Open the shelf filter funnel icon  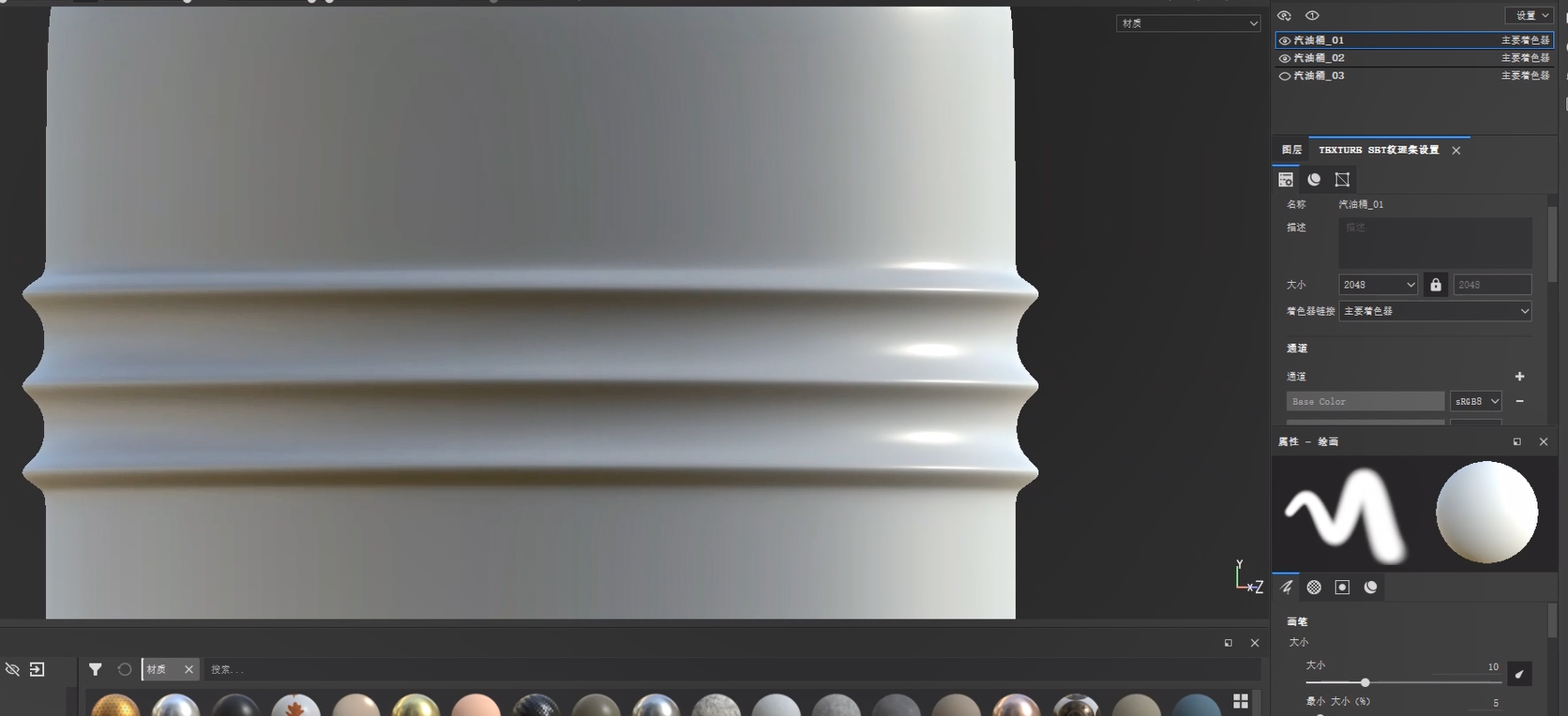(95, 669)
